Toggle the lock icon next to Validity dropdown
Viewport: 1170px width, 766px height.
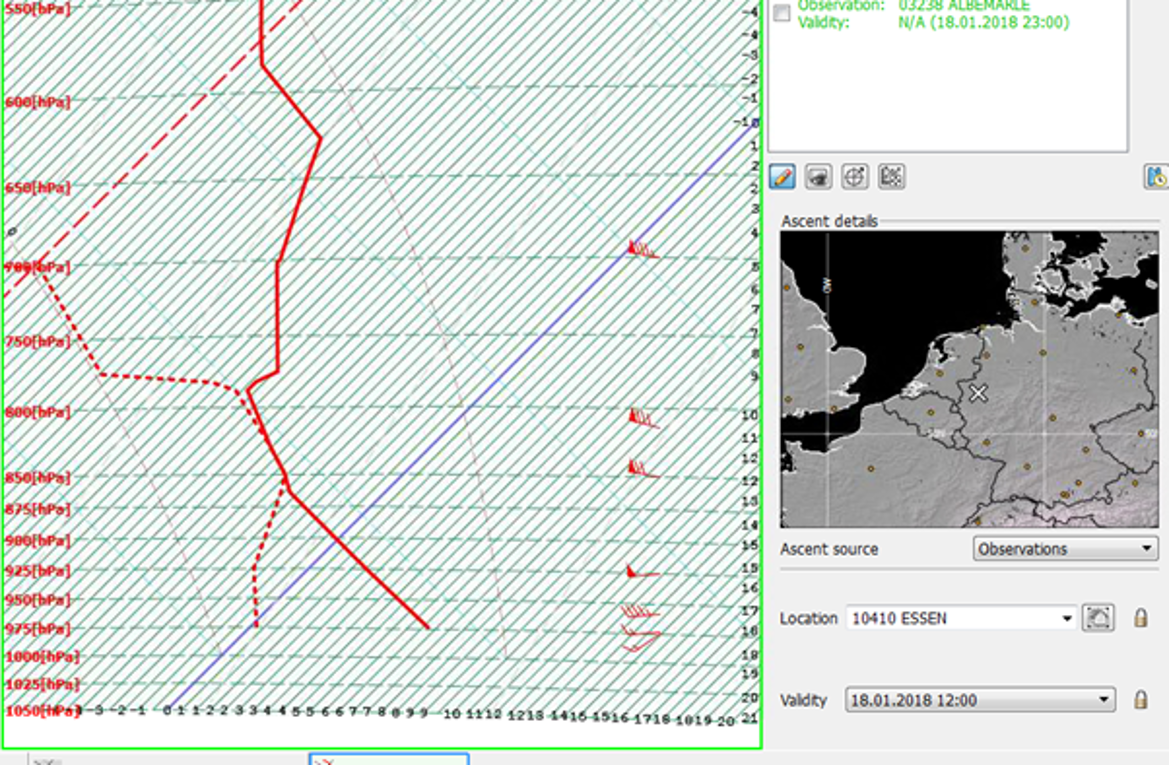click(1140, 700)
